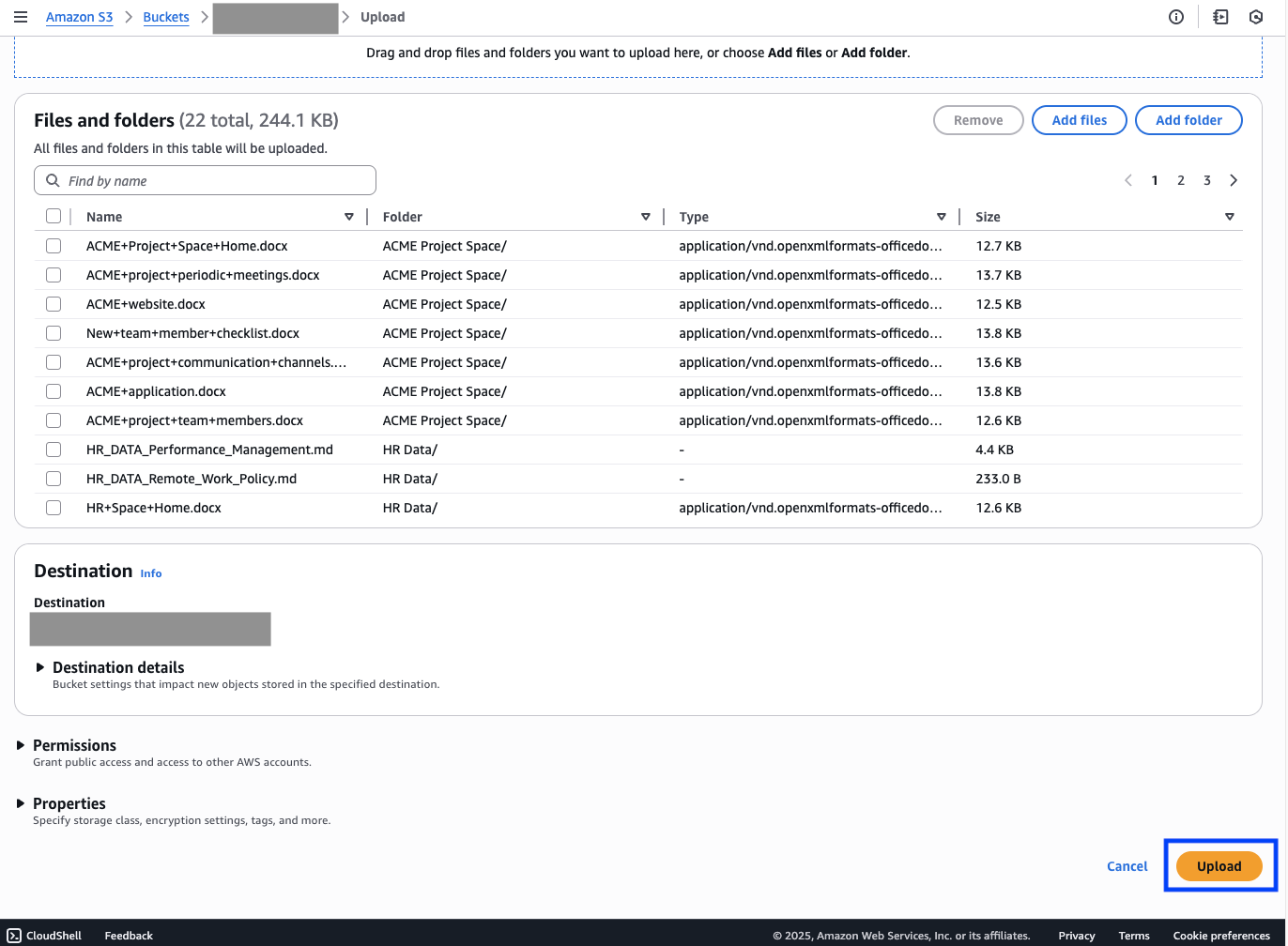Viewport: 1288px width, 946px height.
Task: Click the Name column header
Action: 104,217
